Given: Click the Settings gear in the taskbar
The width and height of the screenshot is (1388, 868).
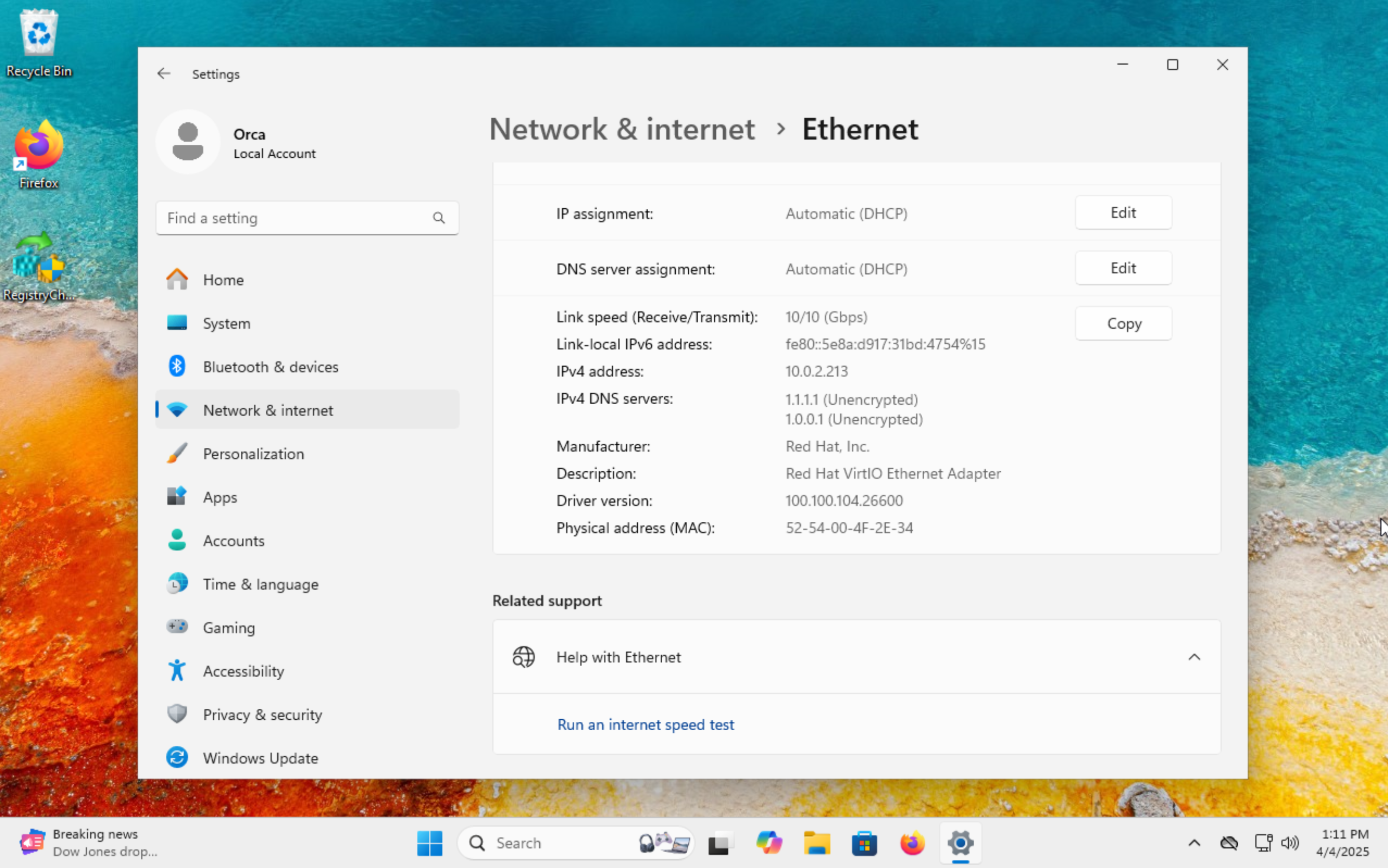Looking at the screenshot, I should pyautogui.click(x=960, y=843).
